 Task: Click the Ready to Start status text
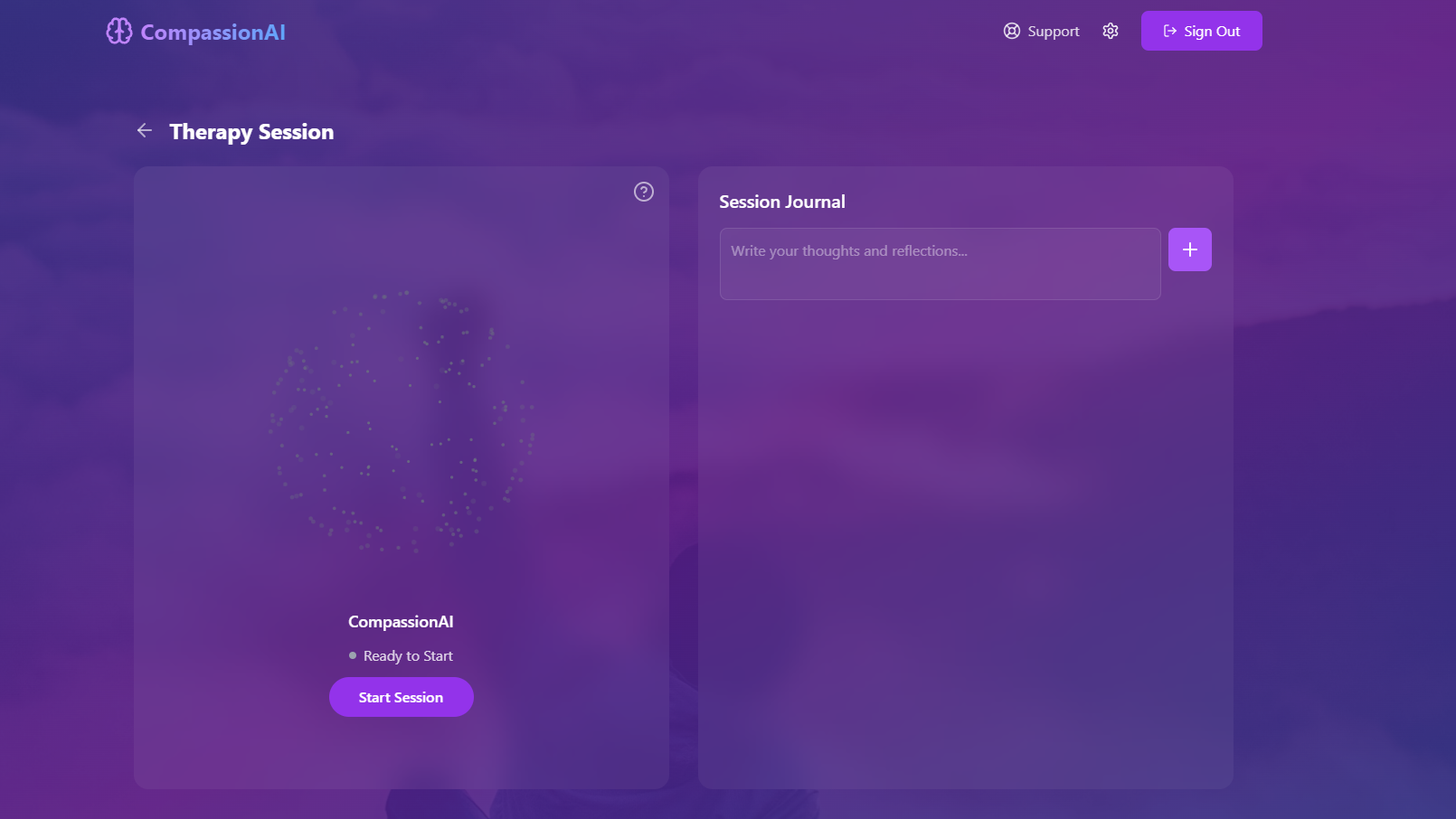click(408, 656)
